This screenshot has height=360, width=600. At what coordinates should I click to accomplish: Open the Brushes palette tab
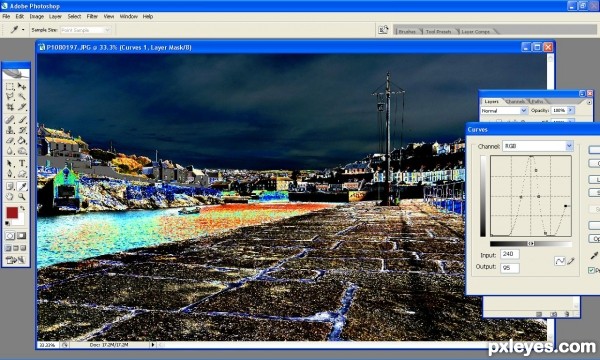point(407,31)
